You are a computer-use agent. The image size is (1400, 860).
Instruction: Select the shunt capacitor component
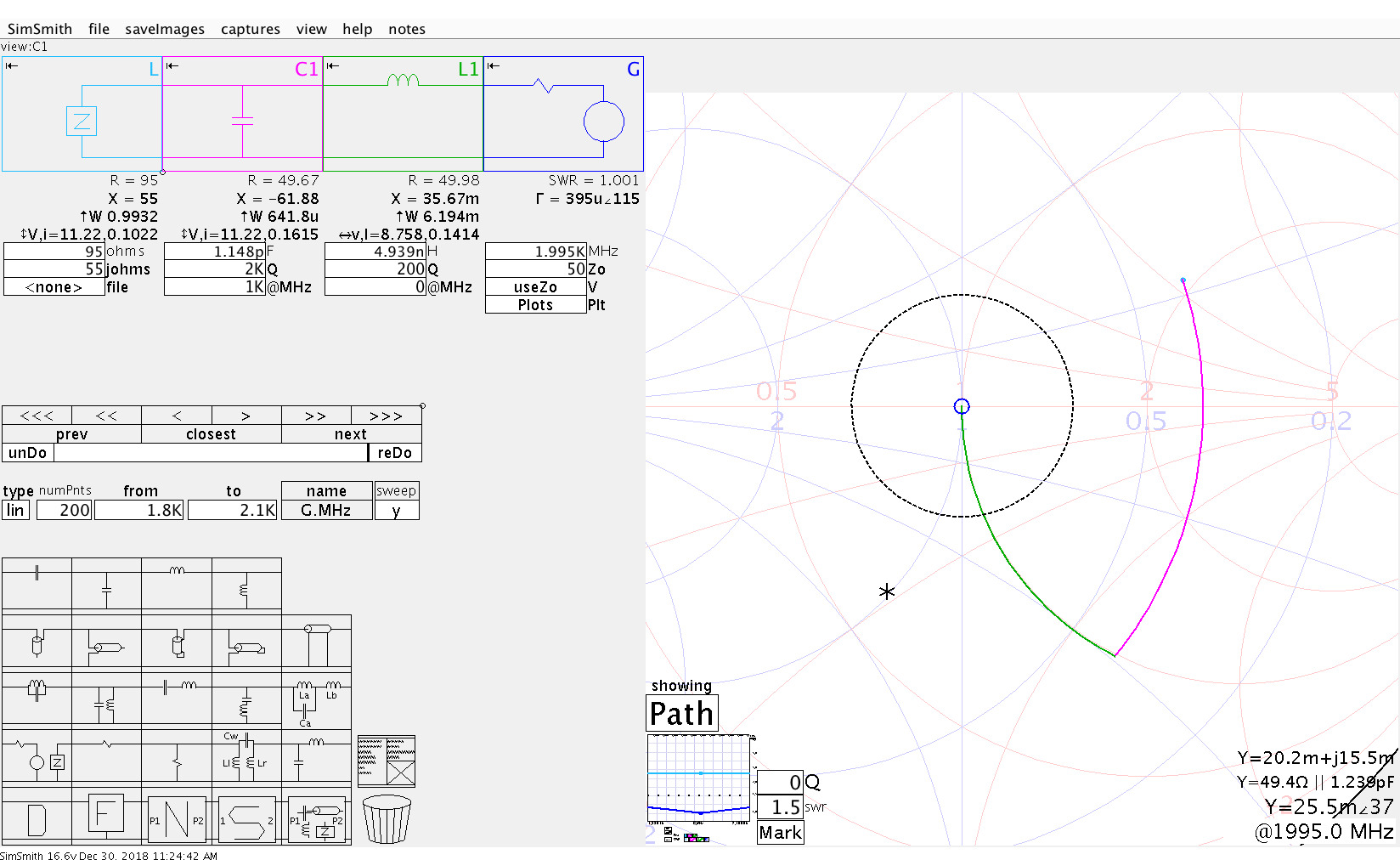tap(106, 584)
